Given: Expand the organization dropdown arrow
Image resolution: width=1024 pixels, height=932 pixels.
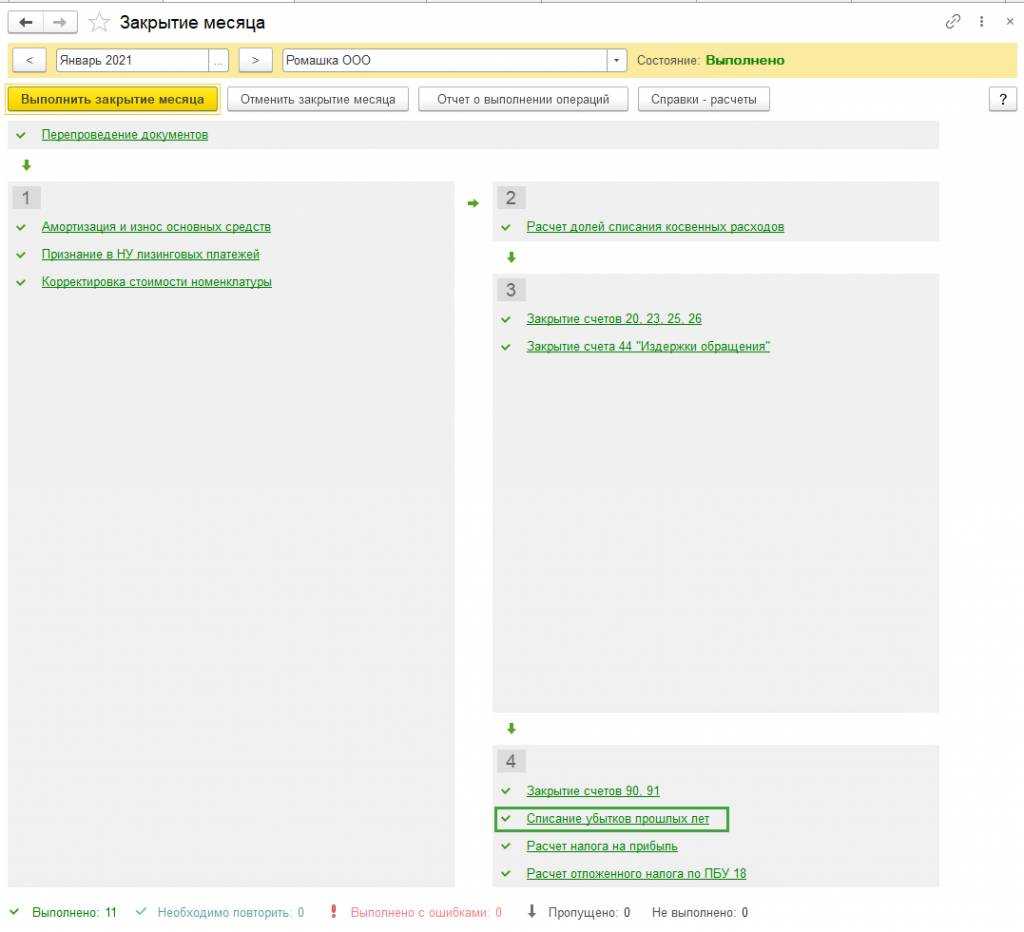Looking at the screenshot, I should pyautogui.click(x=617, y=60).
